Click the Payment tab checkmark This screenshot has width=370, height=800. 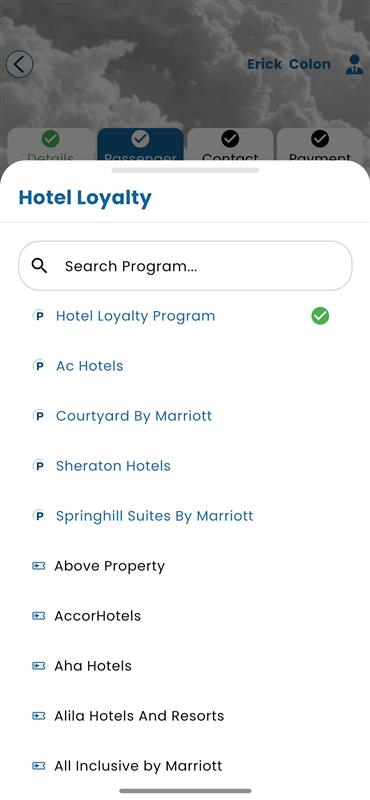coord(320,138)
